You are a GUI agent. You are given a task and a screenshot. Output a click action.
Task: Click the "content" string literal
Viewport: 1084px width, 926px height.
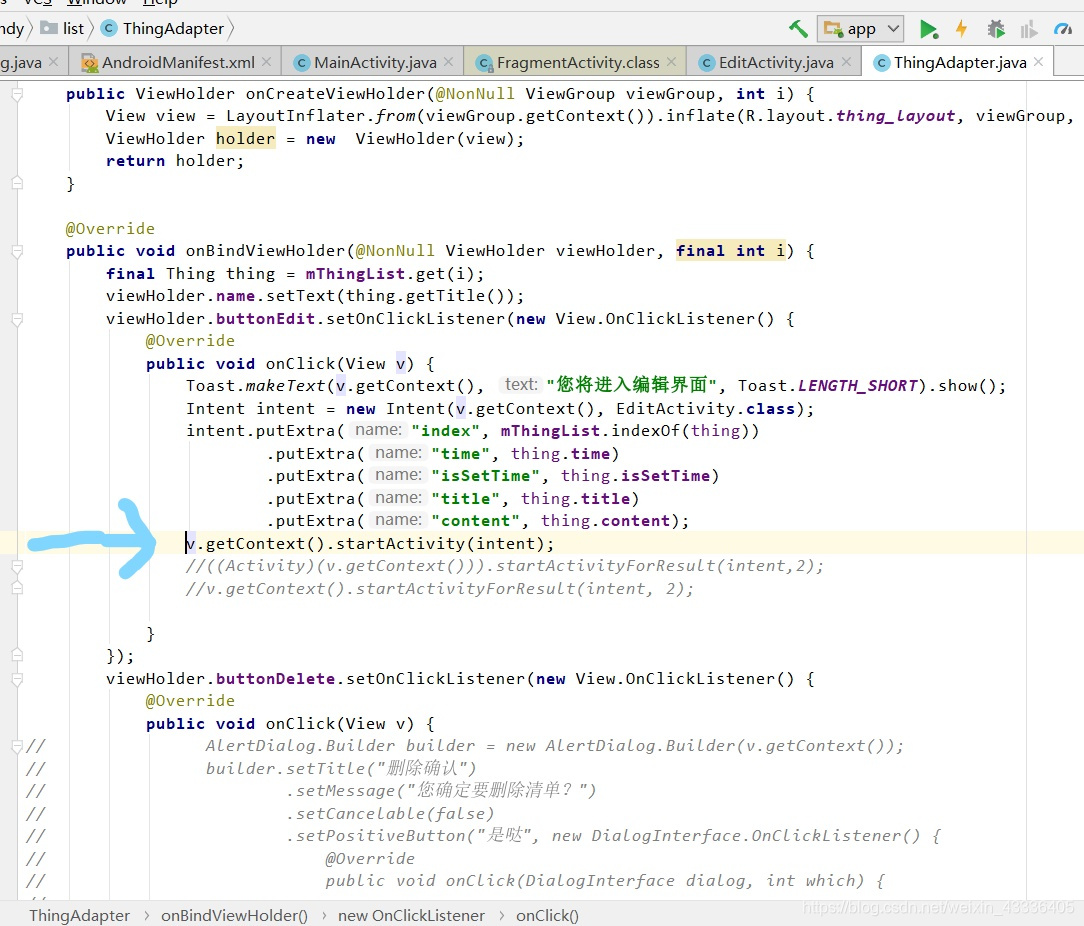476,521
